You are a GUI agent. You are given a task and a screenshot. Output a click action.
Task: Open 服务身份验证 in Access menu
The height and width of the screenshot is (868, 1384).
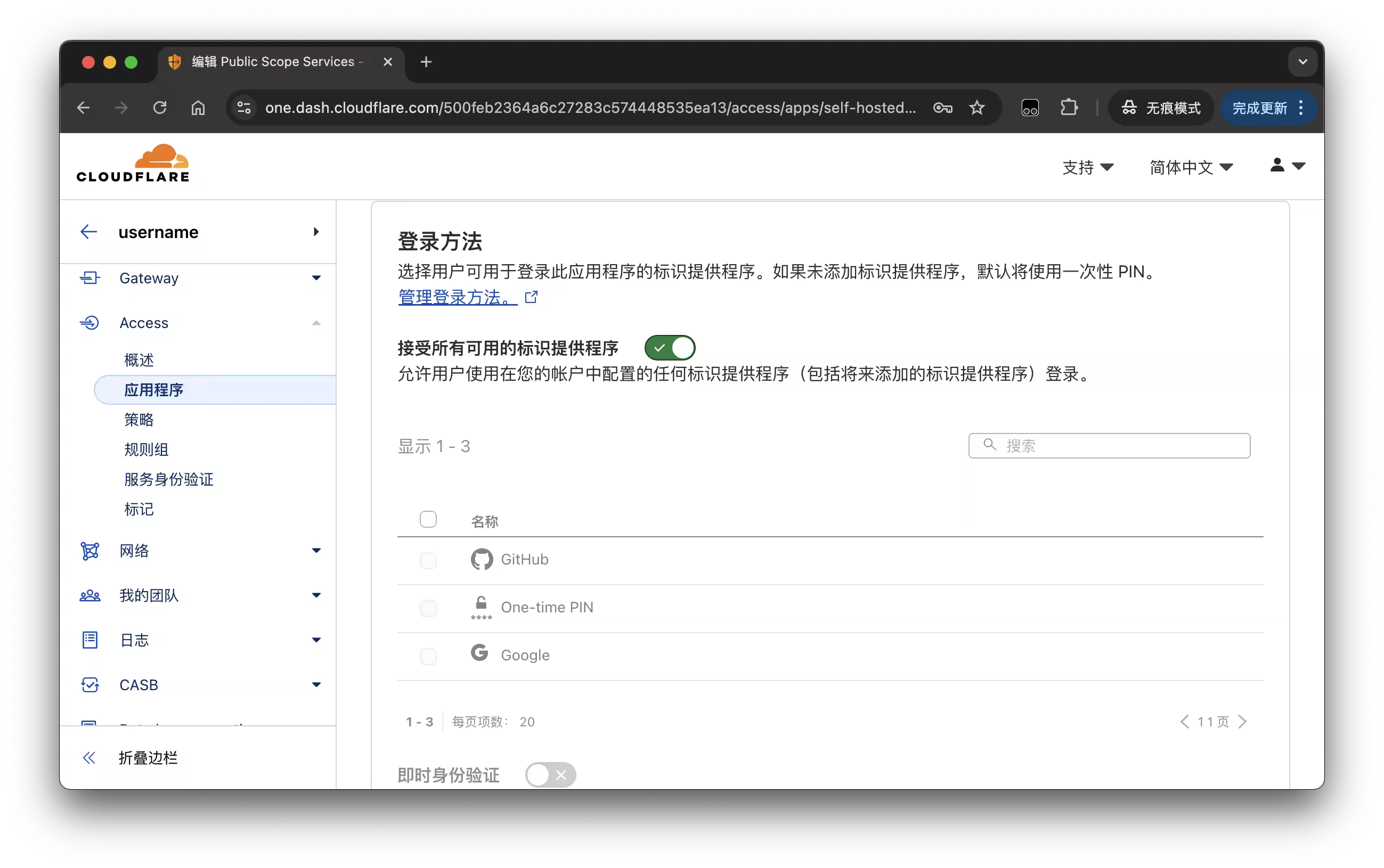168,479
